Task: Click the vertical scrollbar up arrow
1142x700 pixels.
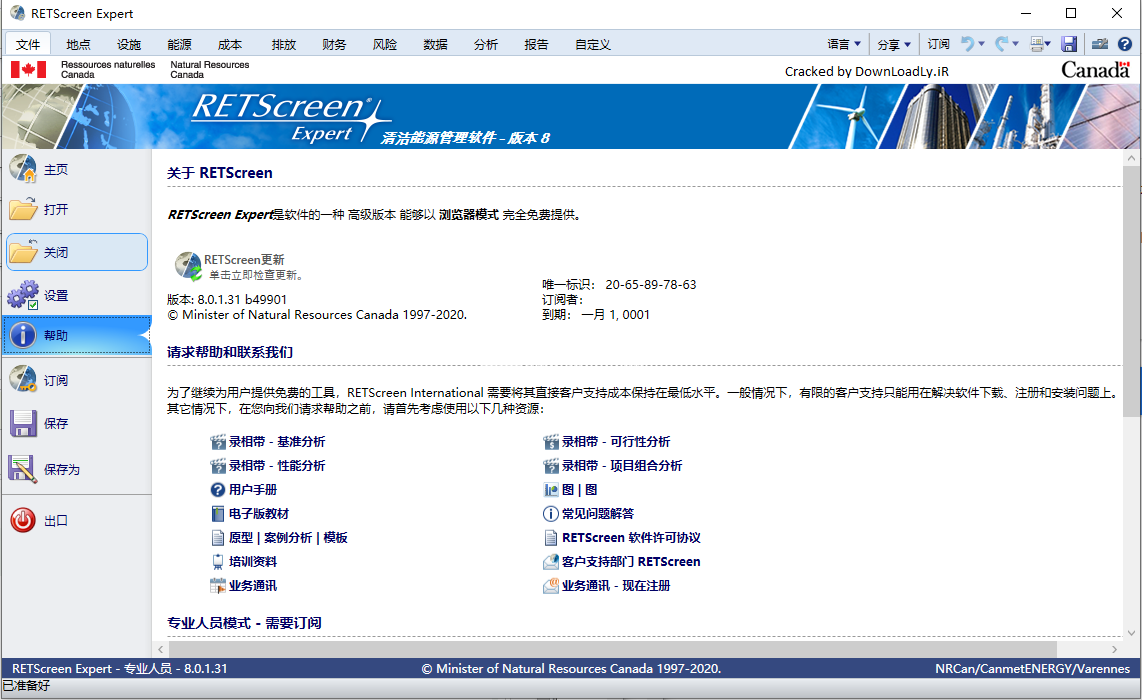Action: click(1131, 157)
